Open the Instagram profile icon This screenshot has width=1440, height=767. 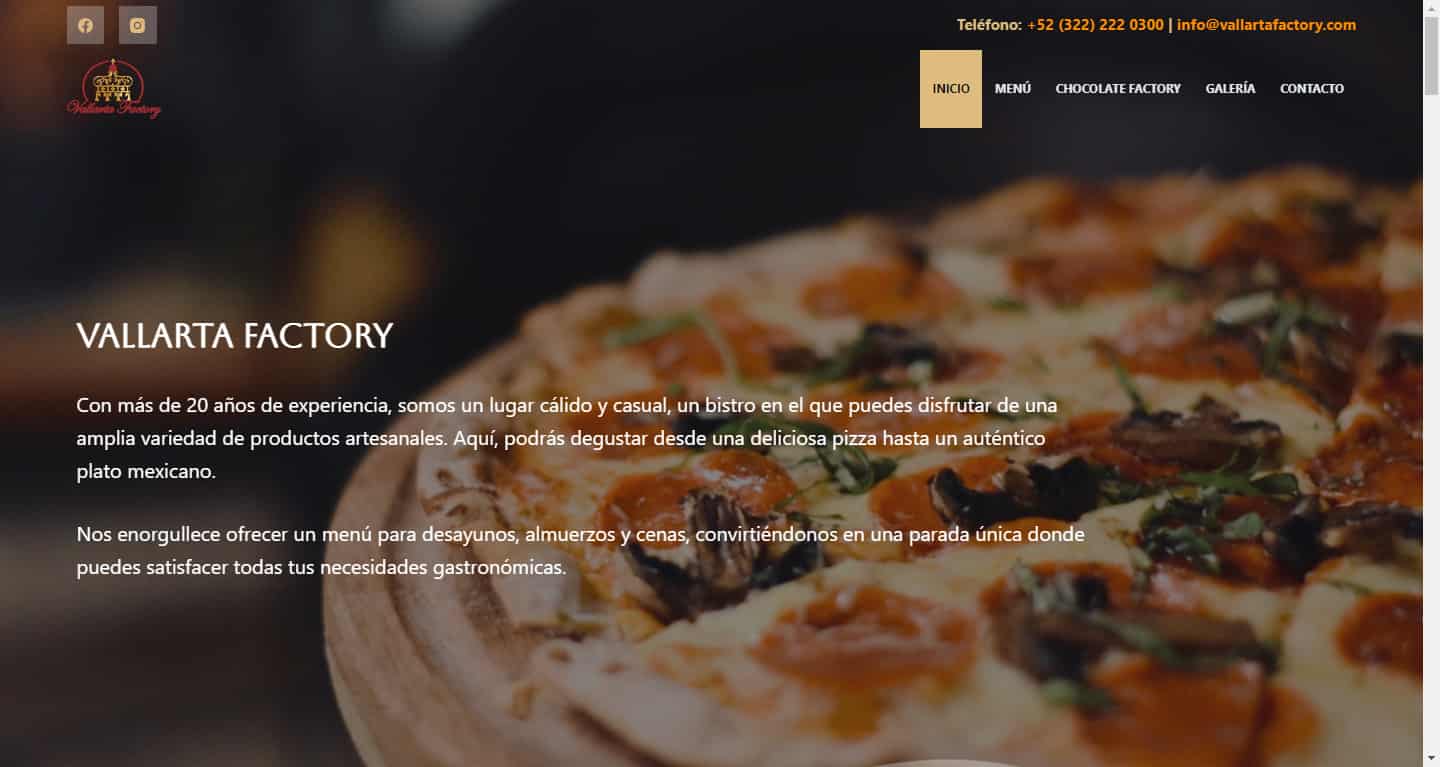click(x=138, y=25)
